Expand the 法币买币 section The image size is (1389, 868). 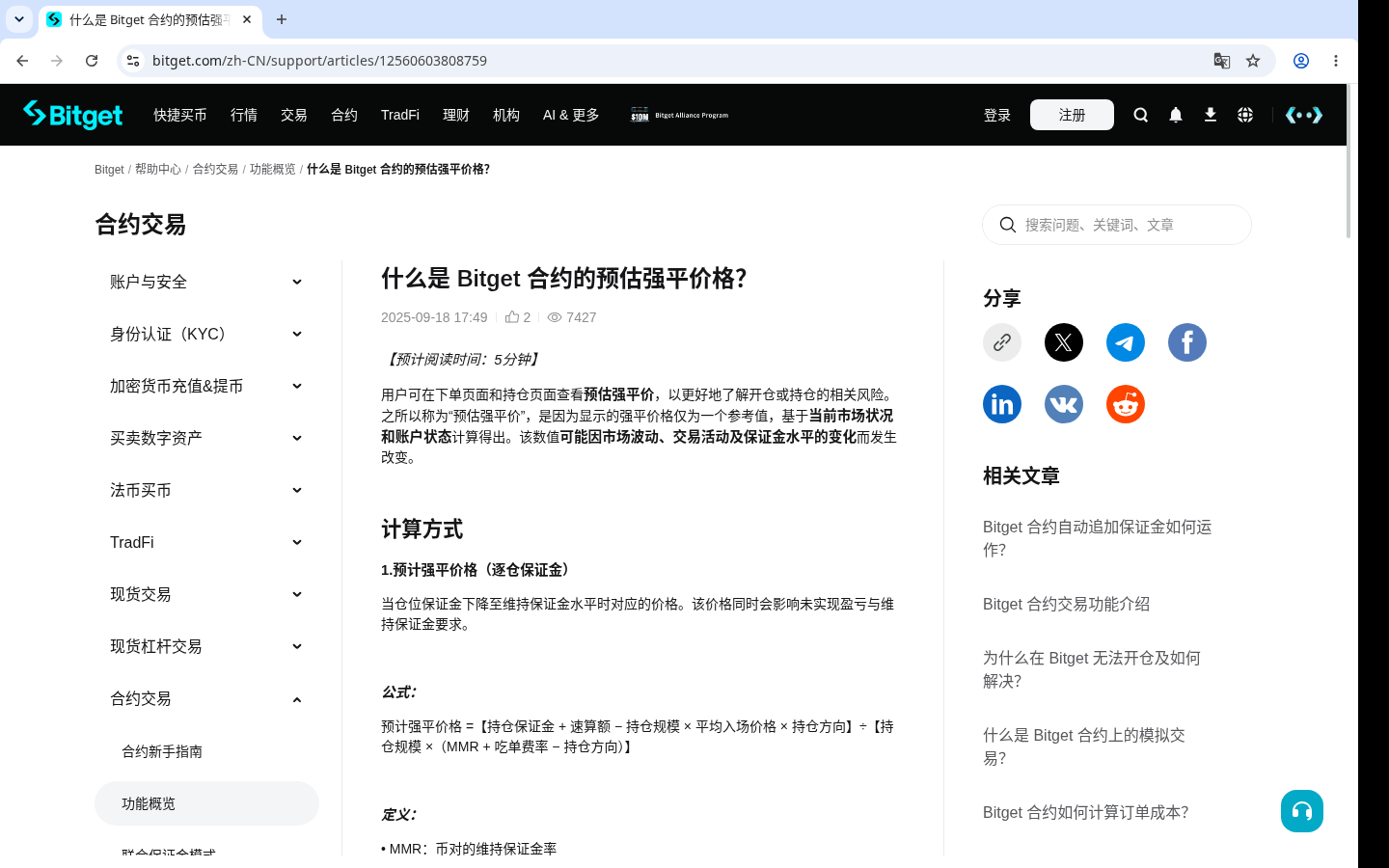(x=206, y=490)
